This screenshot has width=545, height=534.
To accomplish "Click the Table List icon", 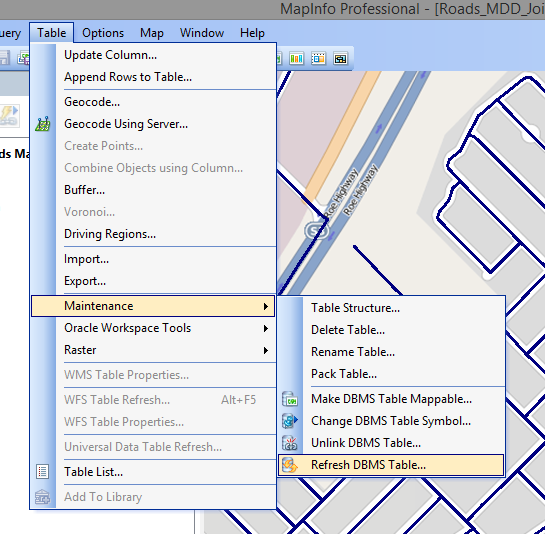I will (x=42, y=472).
